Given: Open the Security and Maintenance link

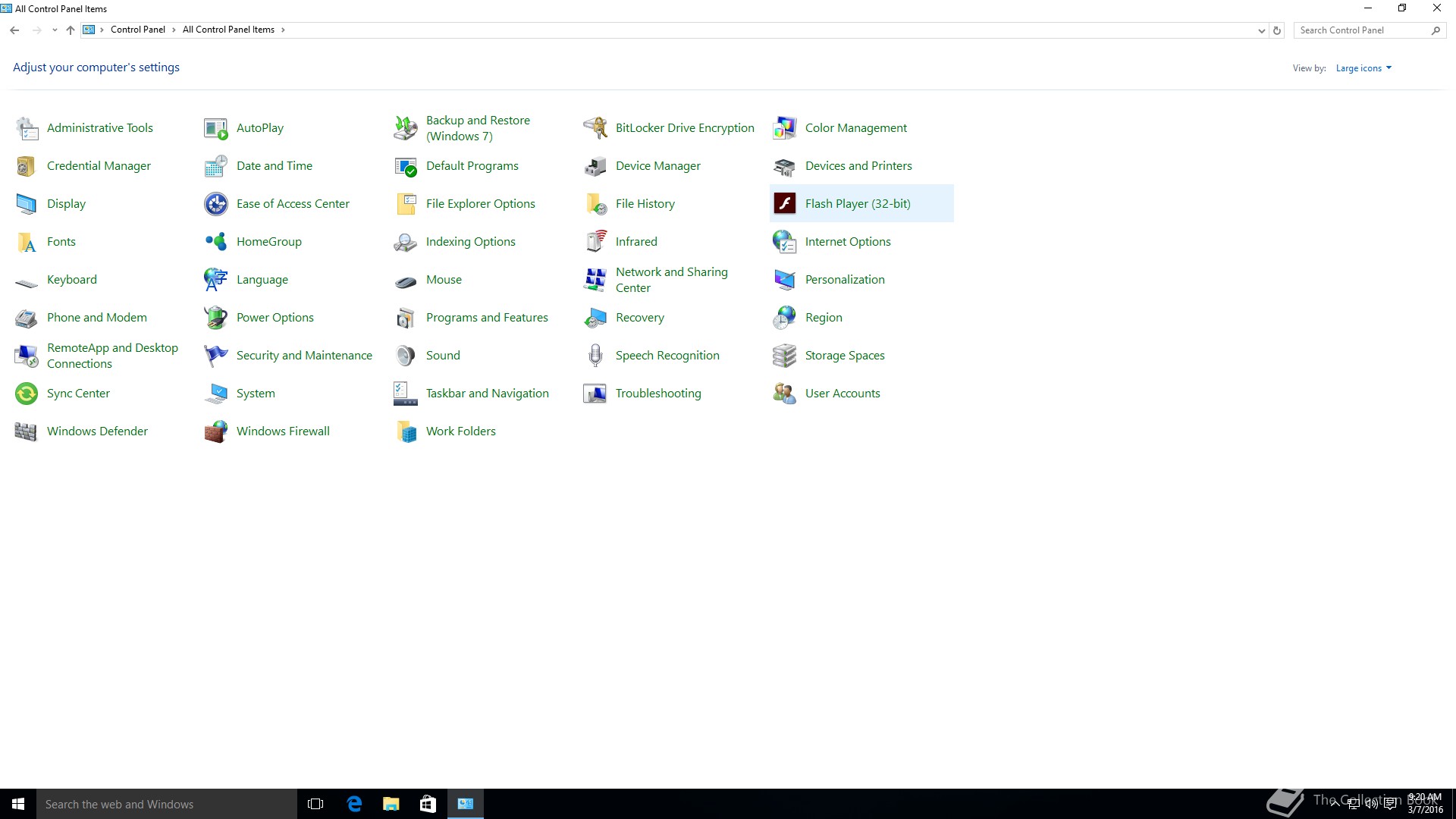Looking at the screenshot, I should pyautogui.click(x=304, y=356).
